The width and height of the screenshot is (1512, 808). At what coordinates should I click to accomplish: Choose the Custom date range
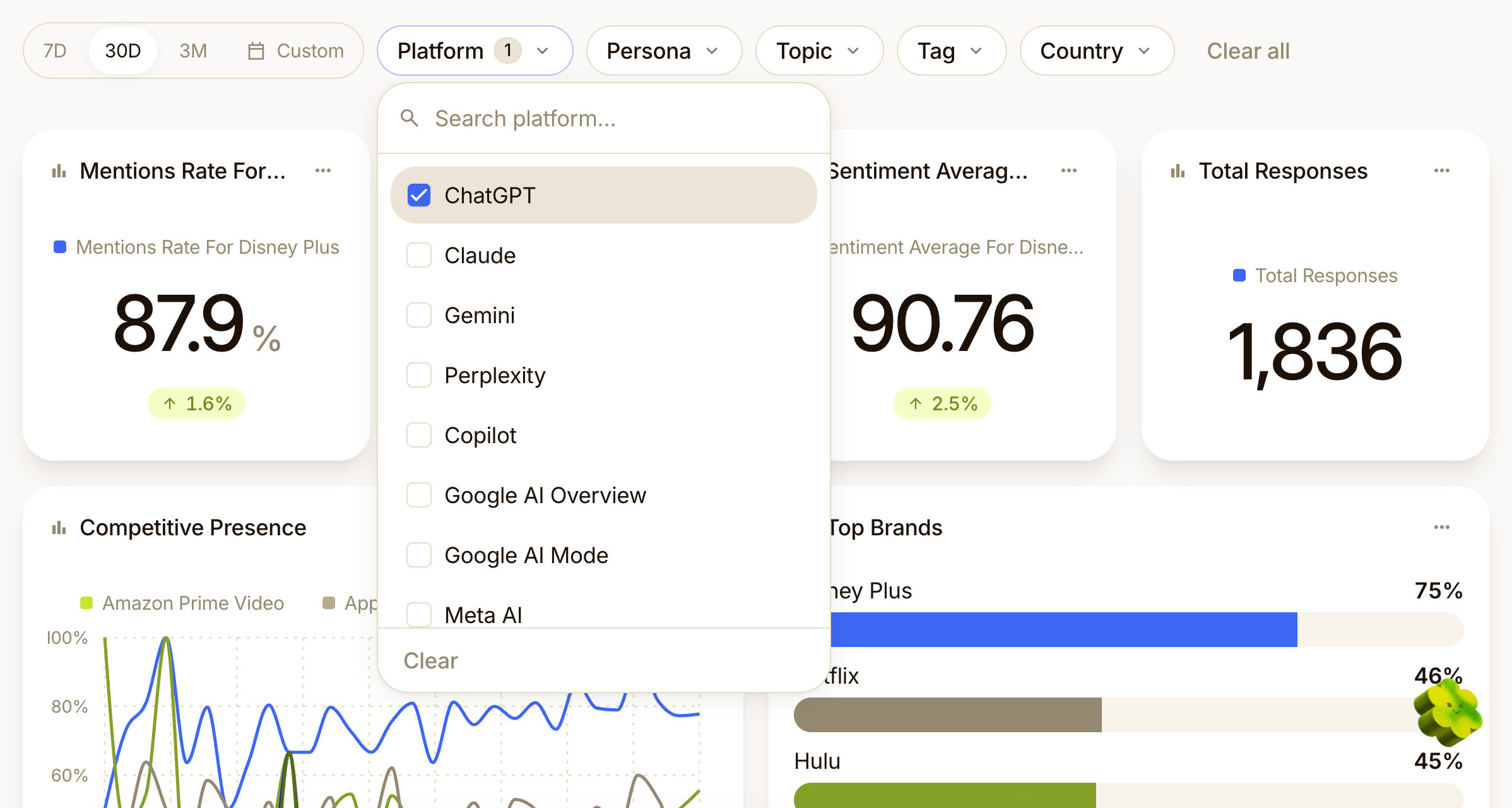(295, 50)
